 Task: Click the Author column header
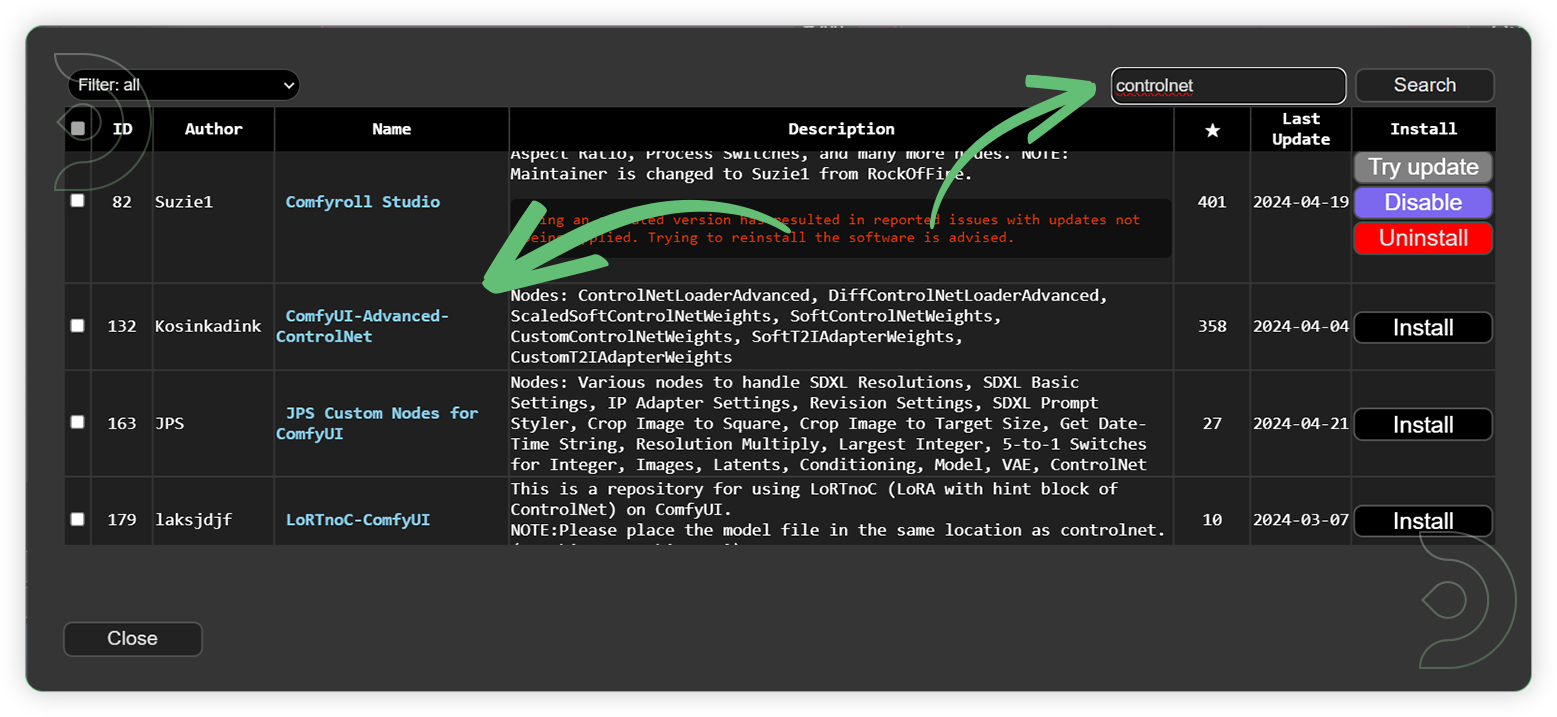pyautogui.click(x=213, y=129)
